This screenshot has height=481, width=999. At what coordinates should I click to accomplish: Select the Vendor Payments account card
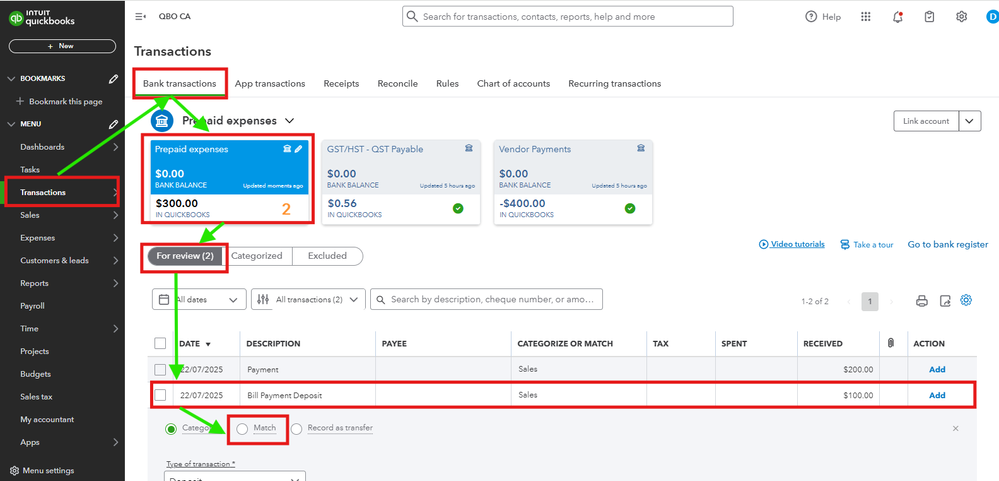coord(573,182)
